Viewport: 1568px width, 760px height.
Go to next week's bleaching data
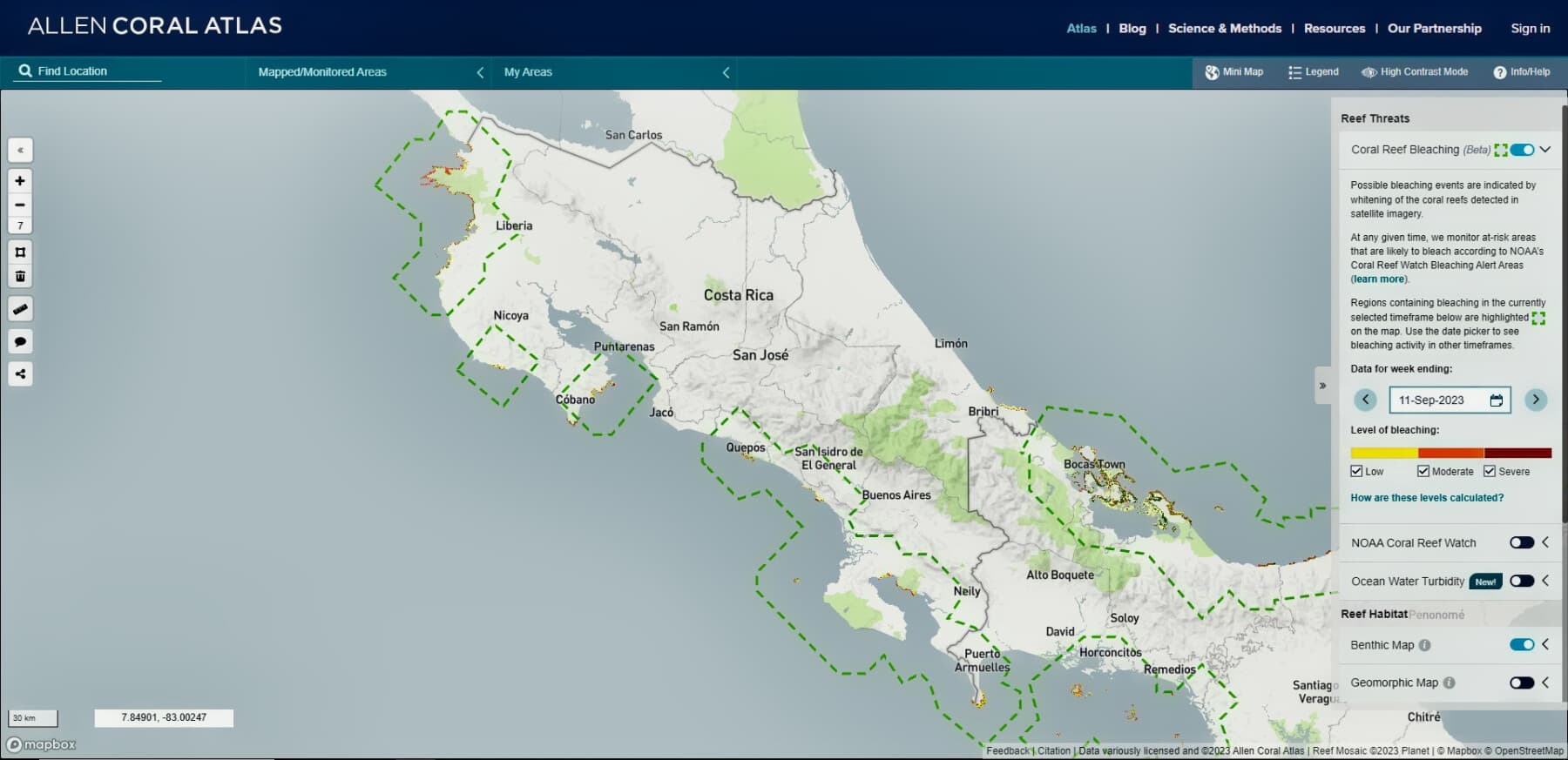tap(1536, 400)
